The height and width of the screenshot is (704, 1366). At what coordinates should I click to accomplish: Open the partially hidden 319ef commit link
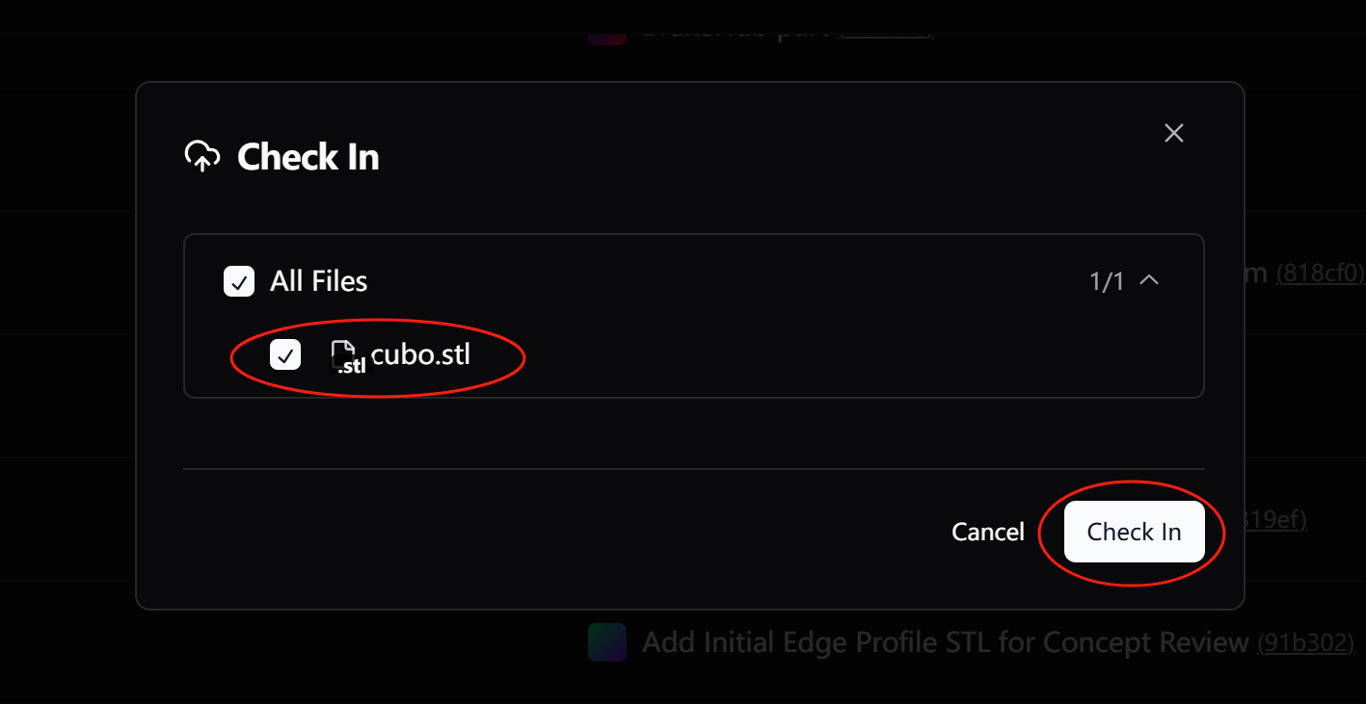pyautogui.click(x=1275, y=520)
